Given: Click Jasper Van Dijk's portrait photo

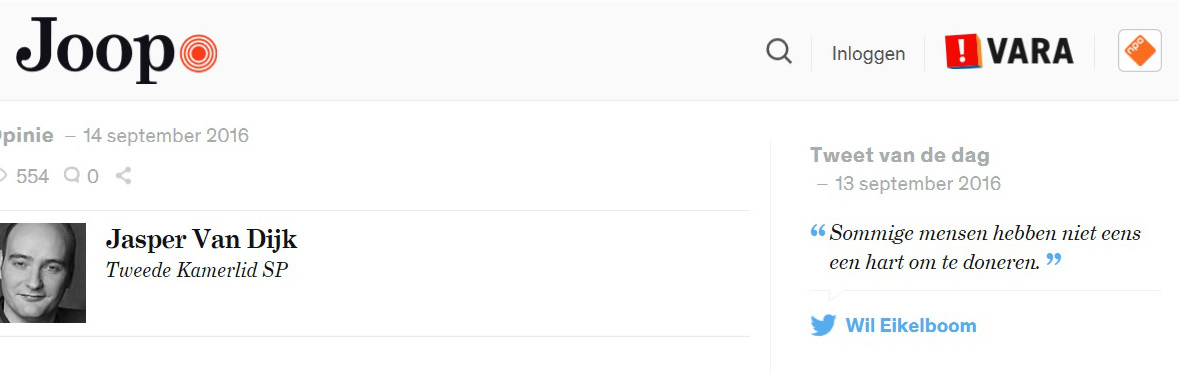Looking at the screenshot, I should [42, 272].
